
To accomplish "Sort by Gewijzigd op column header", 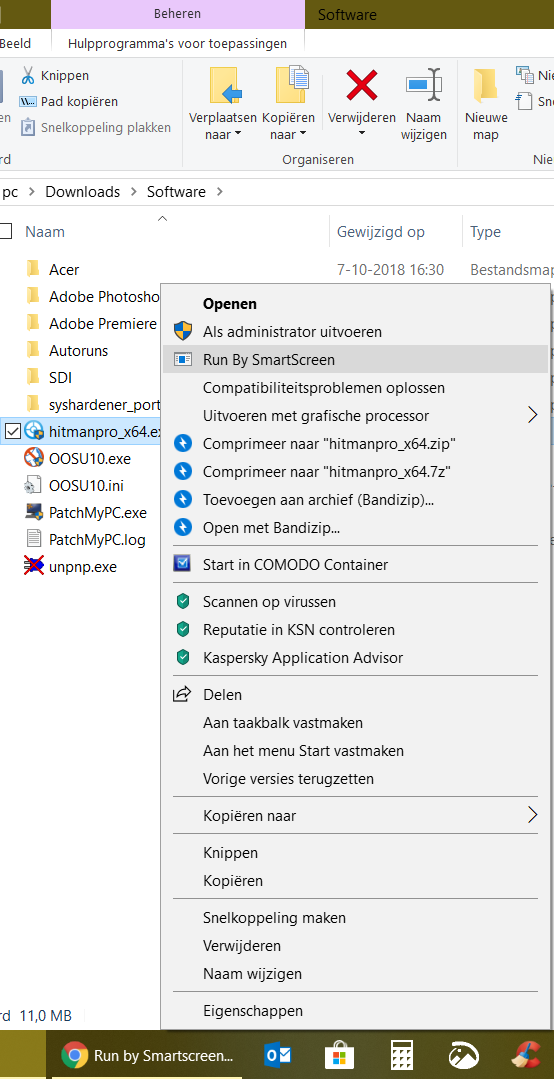I will point(381,232).
